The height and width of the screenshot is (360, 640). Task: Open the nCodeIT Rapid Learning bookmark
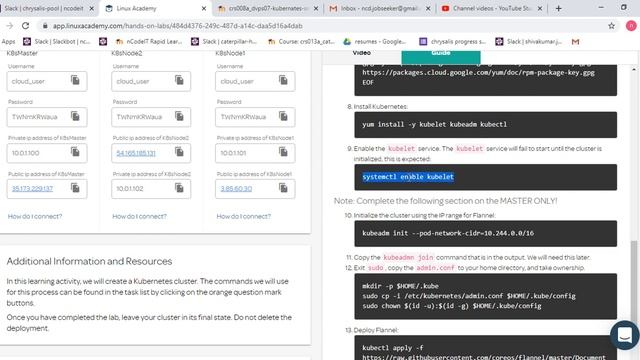[149, 42]
